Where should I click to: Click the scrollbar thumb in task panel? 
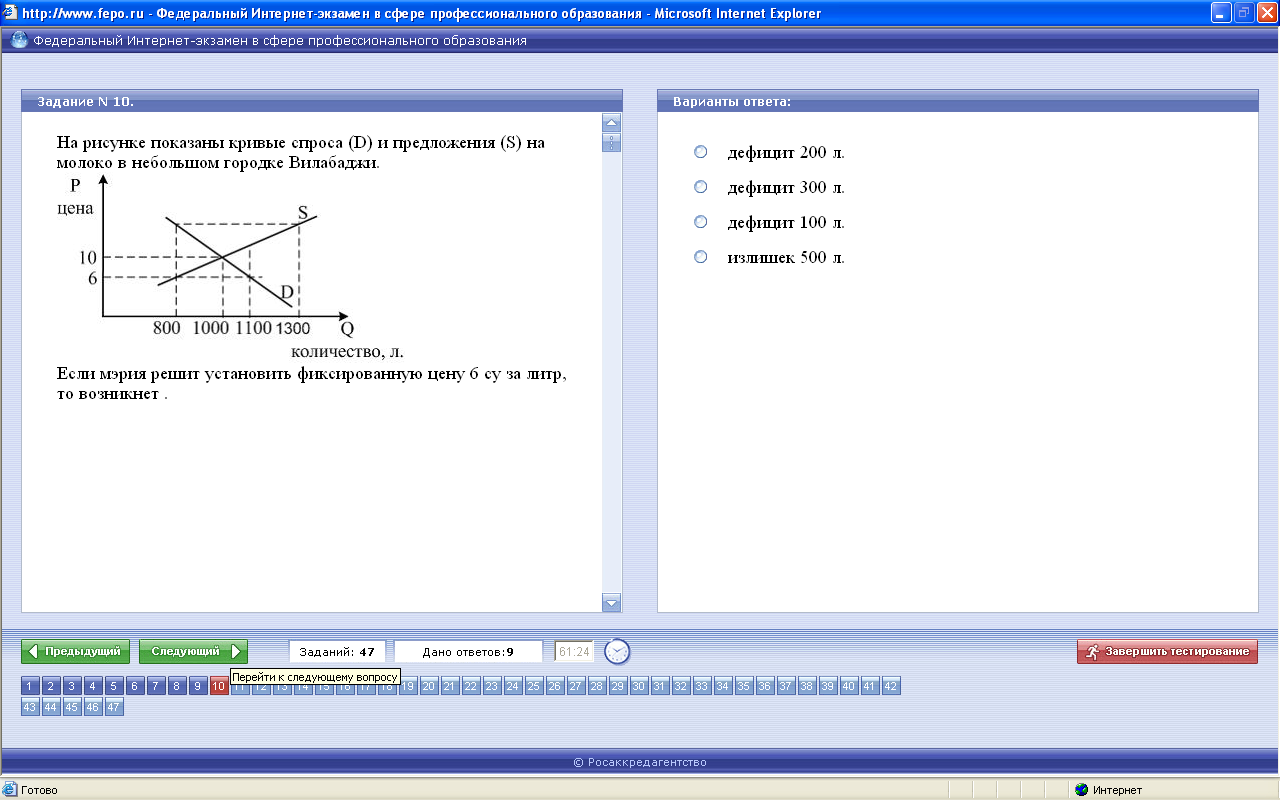coord(611,142)
